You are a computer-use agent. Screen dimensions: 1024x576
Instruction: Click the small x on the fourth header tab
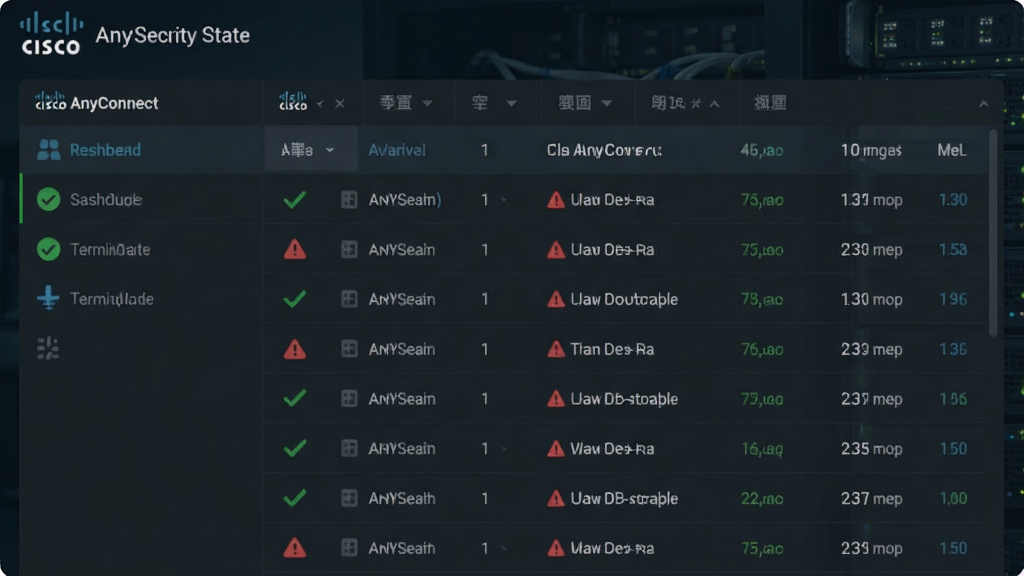(x=696, y=103)
